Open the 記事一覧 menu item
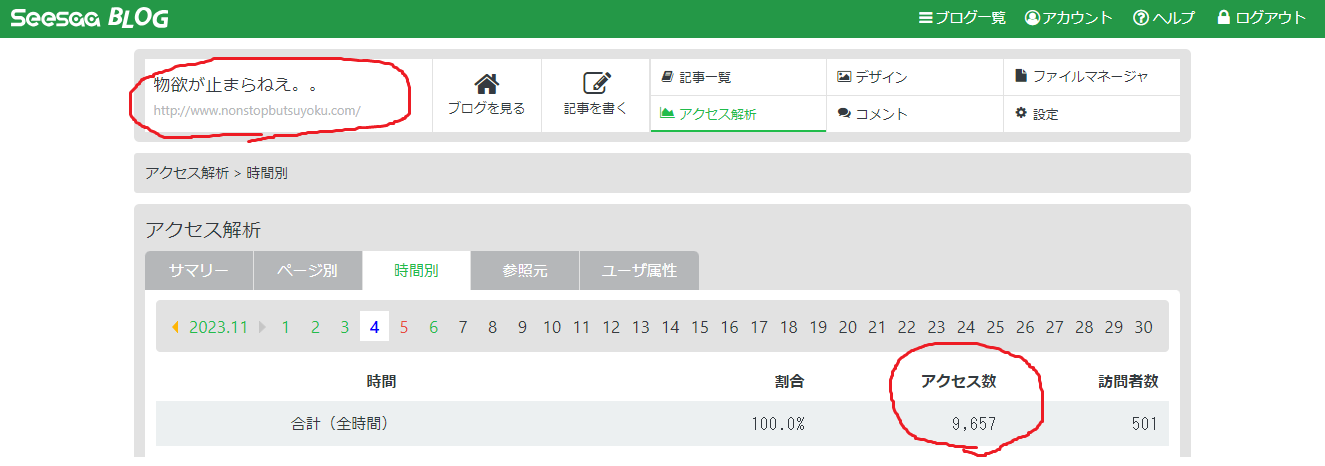The image size is (1325, 466). tap(738, 76)
